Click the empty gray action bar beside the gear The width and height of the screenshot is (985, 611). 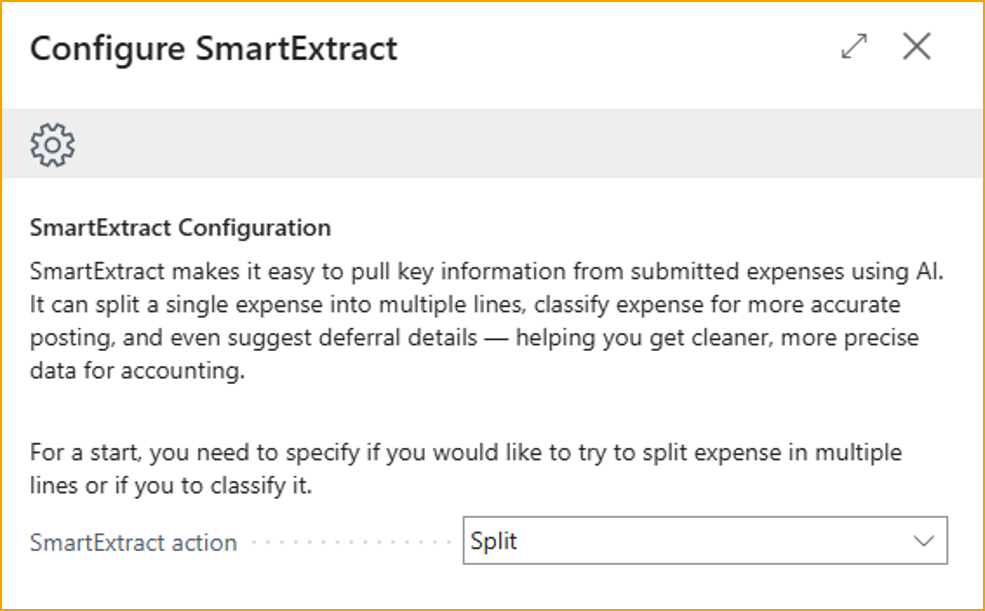point(500,145)
